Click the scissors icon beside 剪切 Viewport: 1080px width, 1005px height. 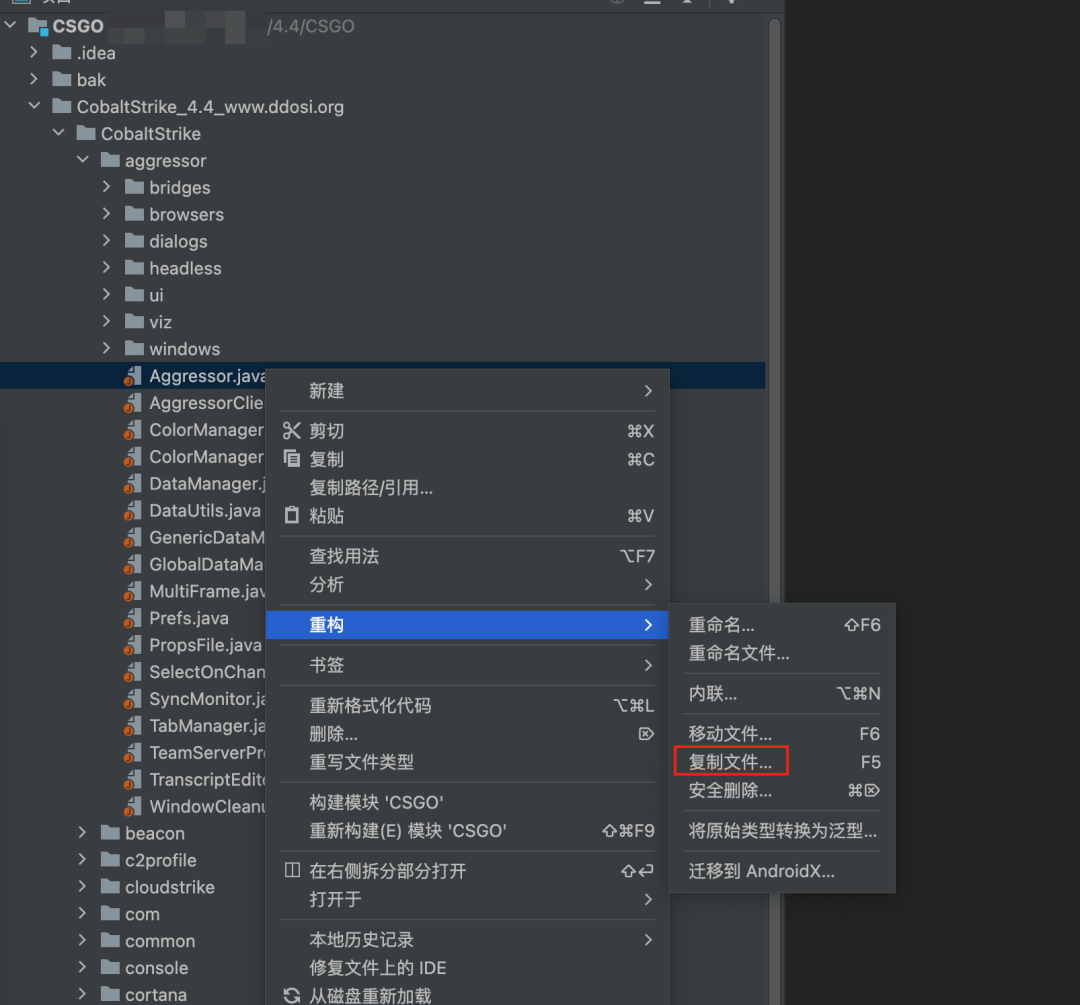click(x=291, y=431)
